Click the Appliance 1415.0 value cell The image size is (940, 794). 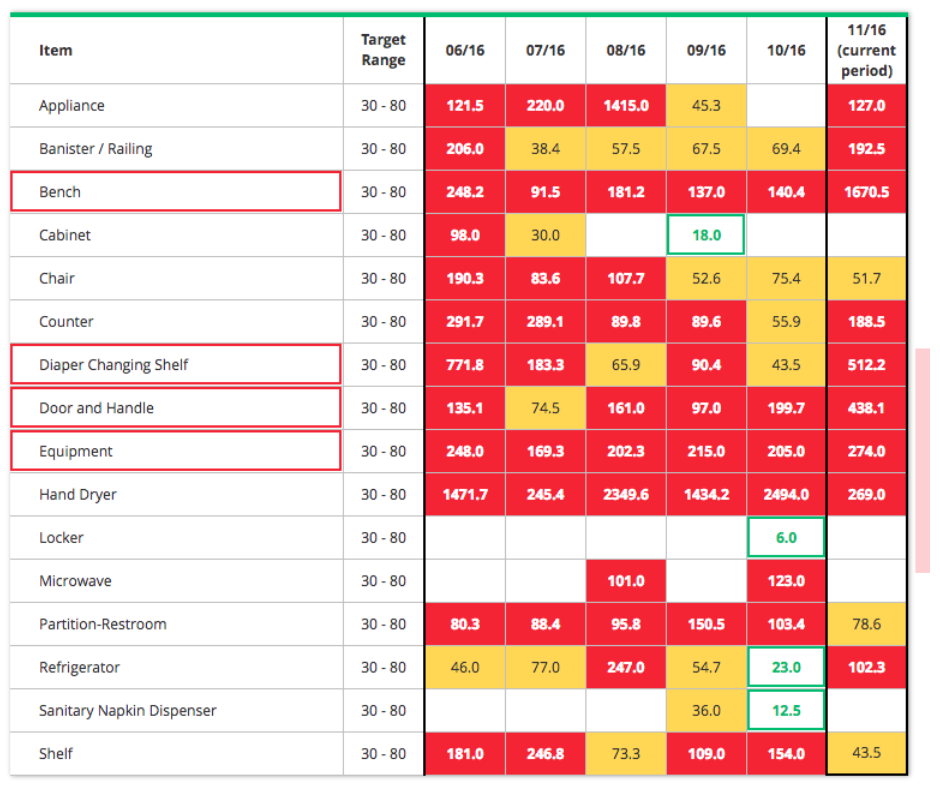pyautogui.click(x=626, y=106)
